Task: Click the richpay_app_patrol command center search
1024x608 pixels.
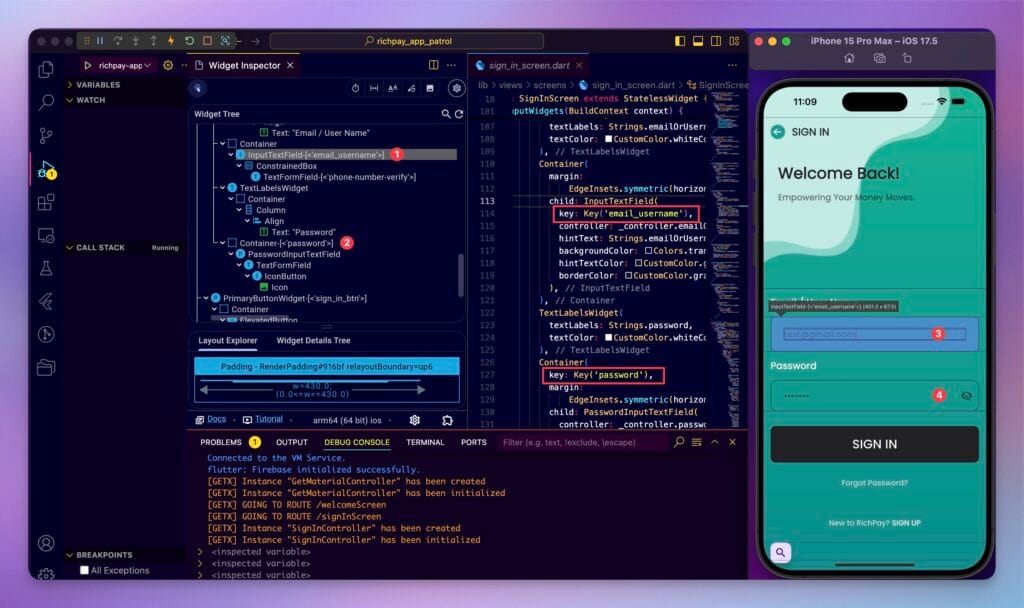Action: (407, 40)
